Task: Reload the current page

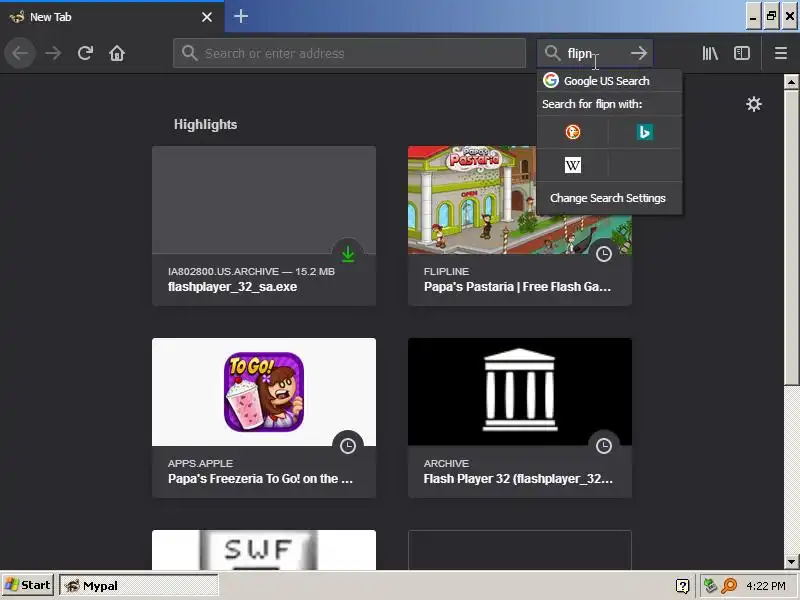Action: [x=85, y=53]
